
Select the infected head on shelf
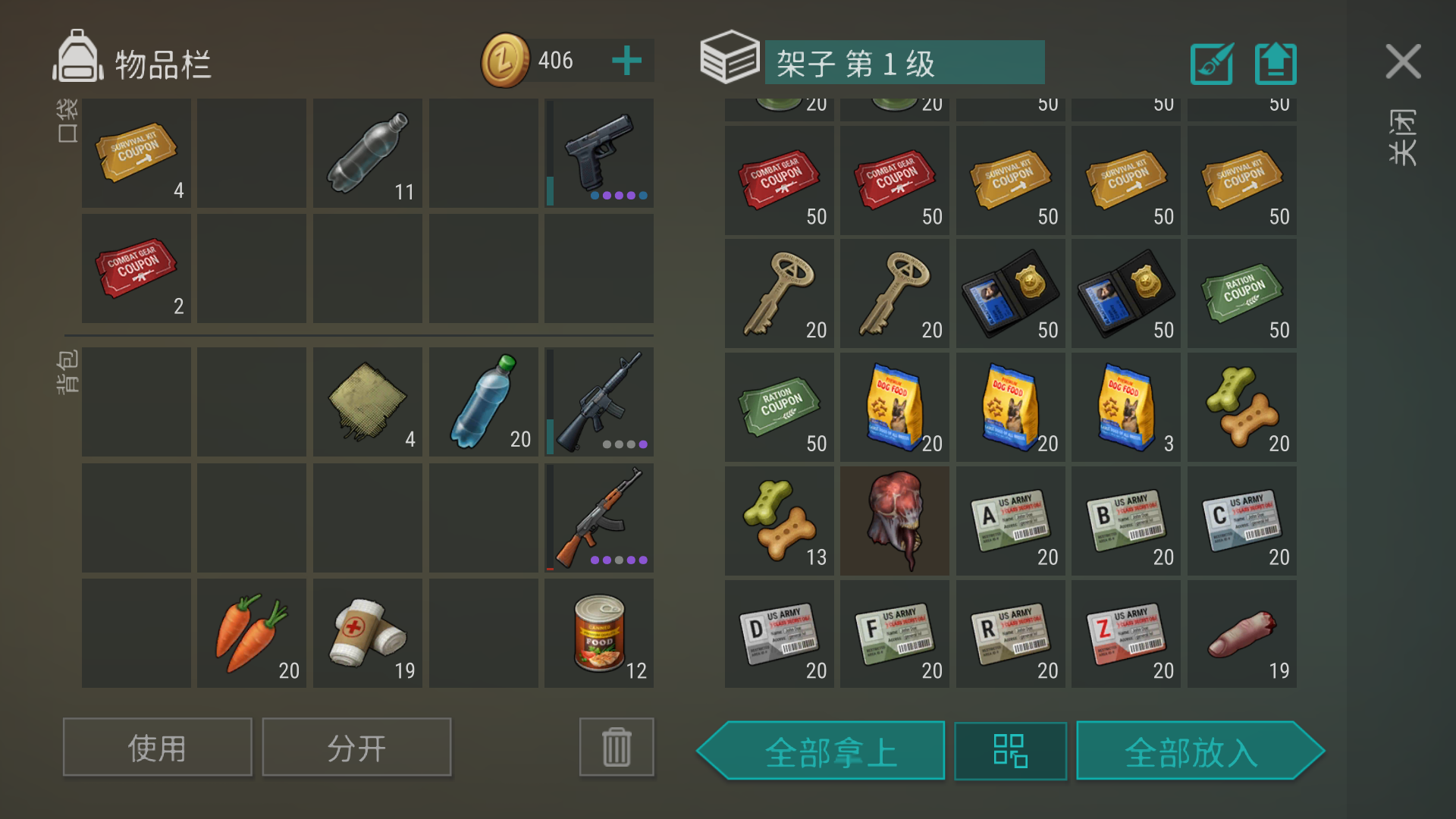[895, 521]
